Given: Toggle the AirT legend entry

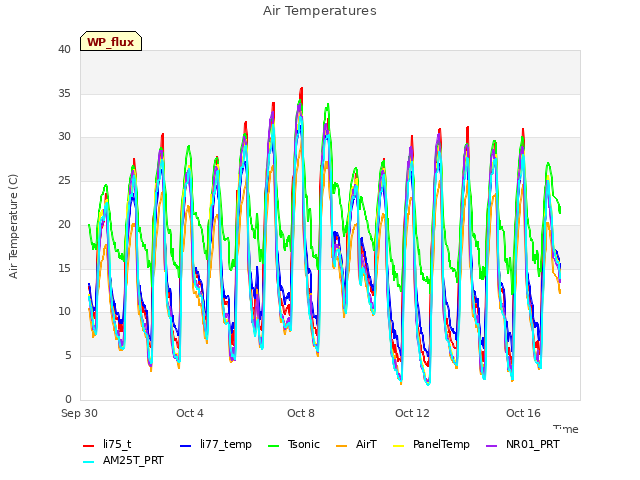Looking at the screenshot, I should [x=356, y=444].
